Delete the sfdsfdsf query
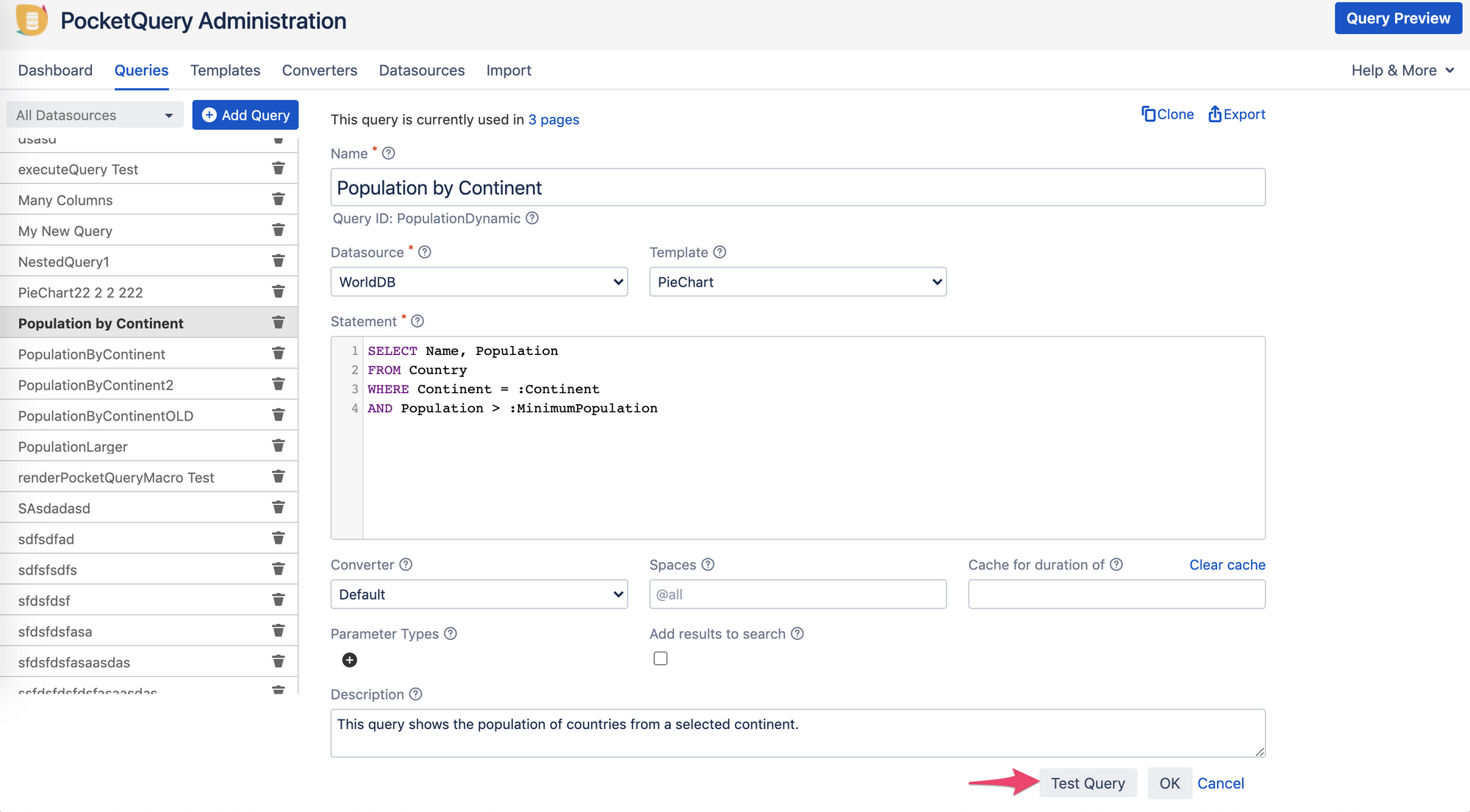Image resolution: width=1470 pixels, height=812 pixels. click(x=279, y=600)
